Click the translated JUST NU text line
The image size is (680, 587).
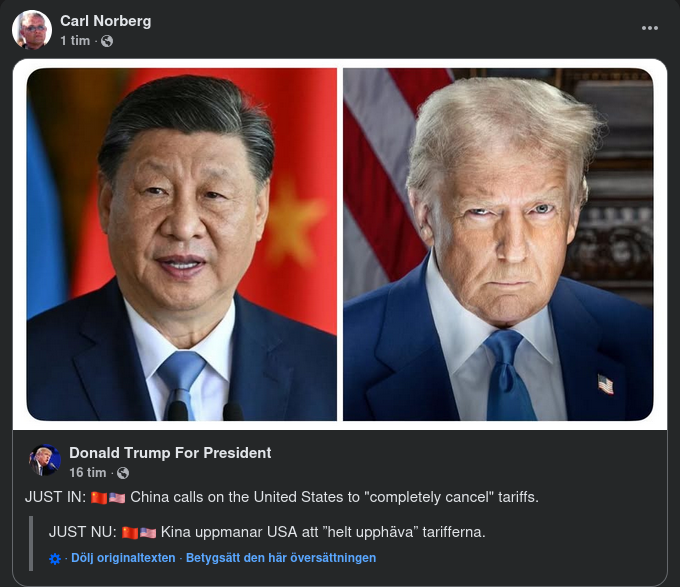point(267,532)
